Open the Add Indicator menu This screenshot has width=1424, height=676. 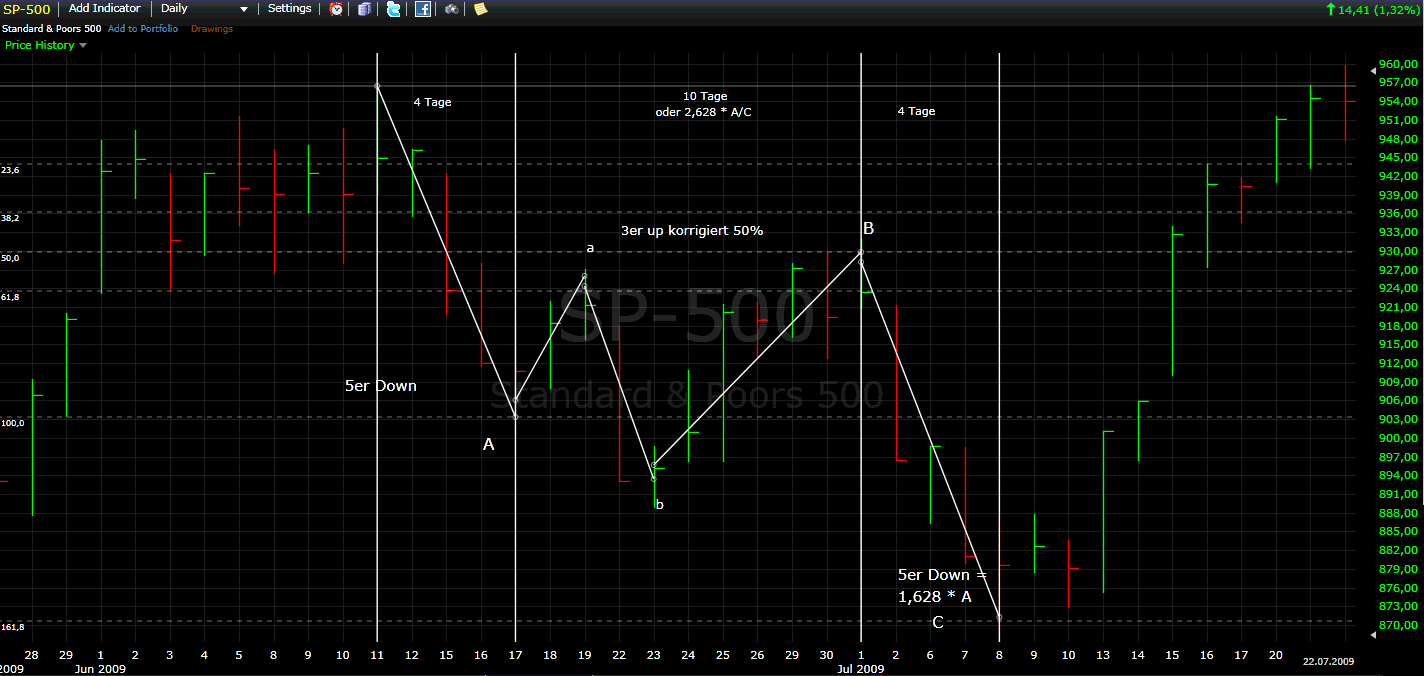point(104,9)
